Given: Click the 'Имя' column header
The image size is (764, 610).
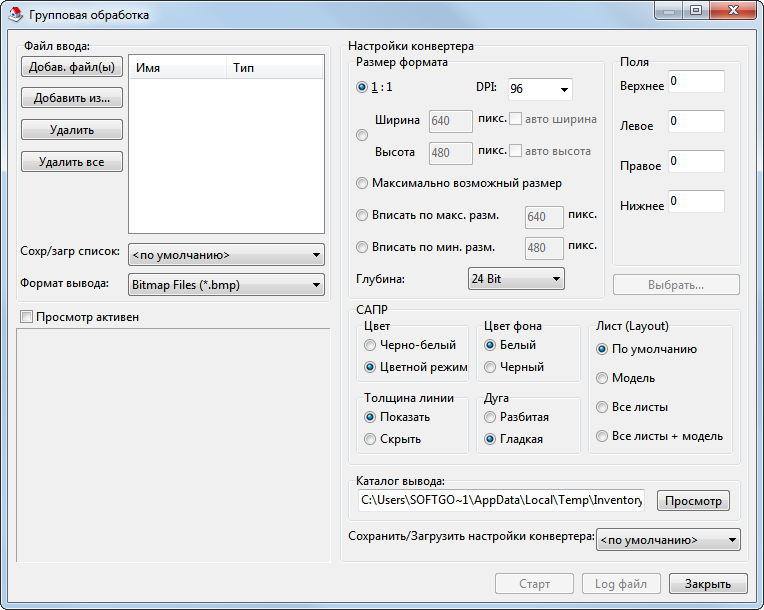Looking at the screenshot, I should point(178,68).
